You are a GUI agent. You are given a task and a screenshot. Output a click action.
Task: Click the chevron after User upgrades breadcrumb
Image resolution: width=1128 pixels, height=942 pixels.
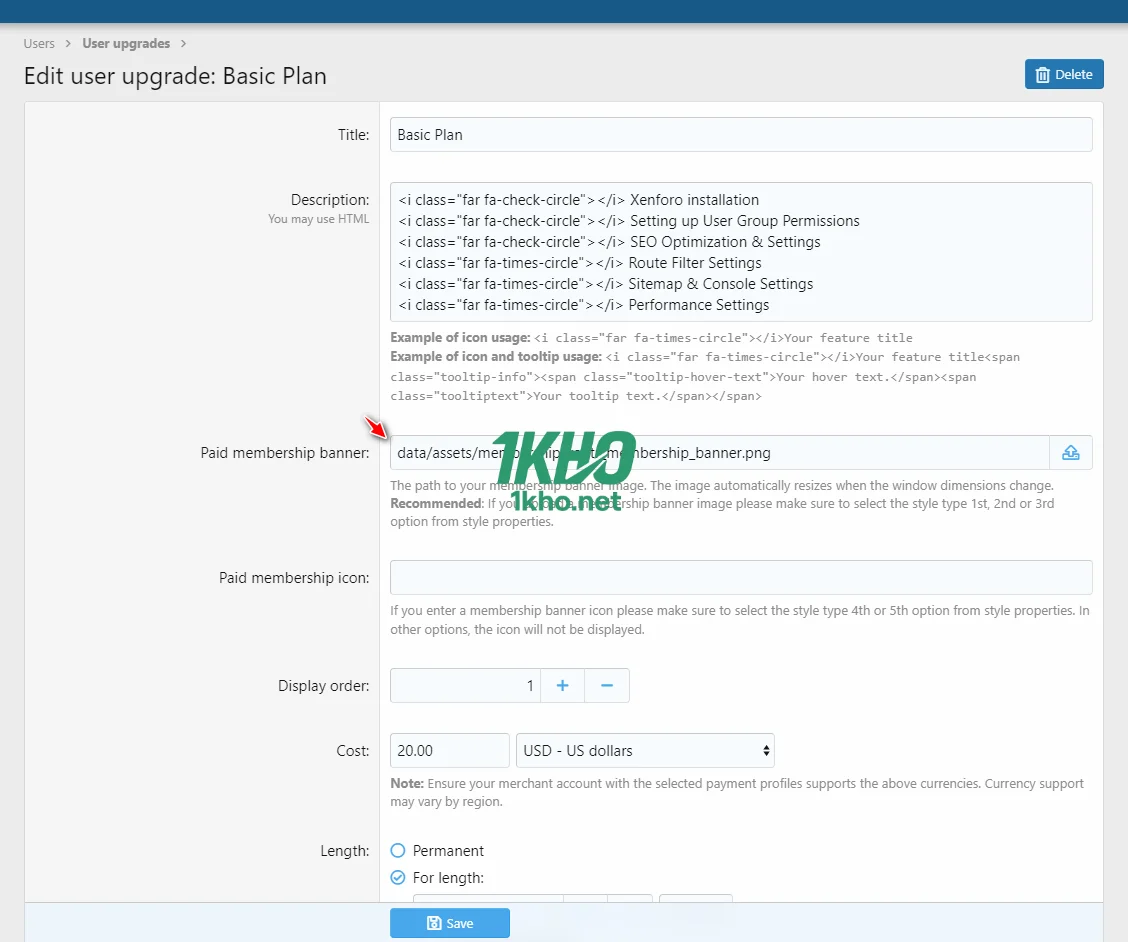[183, 44]
